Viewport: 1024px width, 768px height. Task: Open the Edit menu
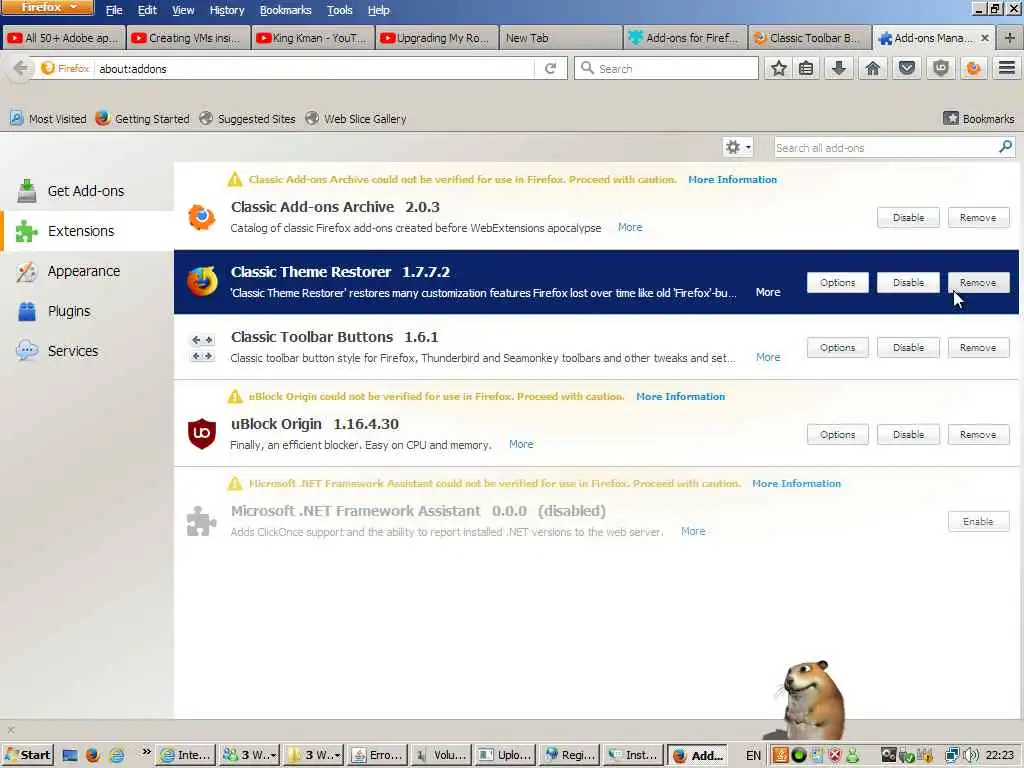(147, 10)
